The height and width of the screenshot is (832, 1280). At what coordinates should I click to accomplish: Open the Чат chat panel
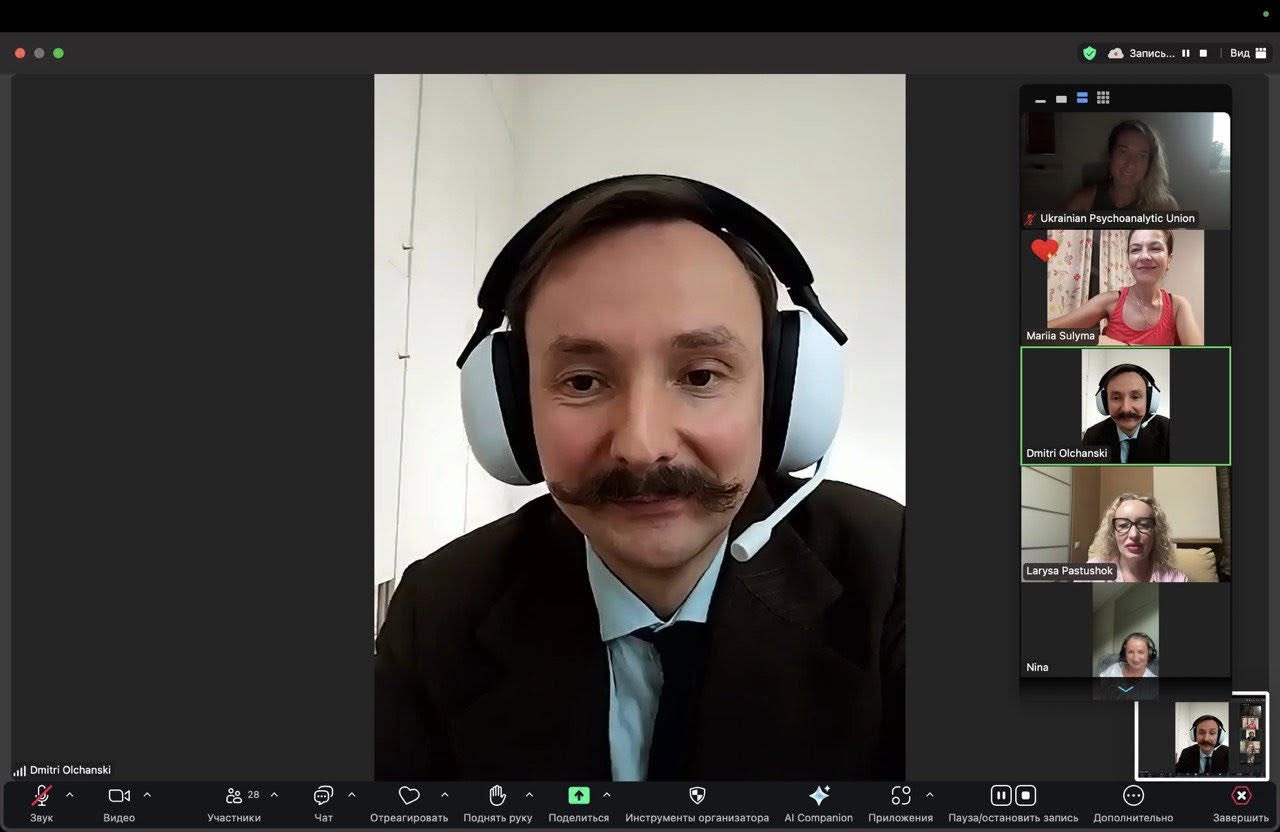coord(323,796)
